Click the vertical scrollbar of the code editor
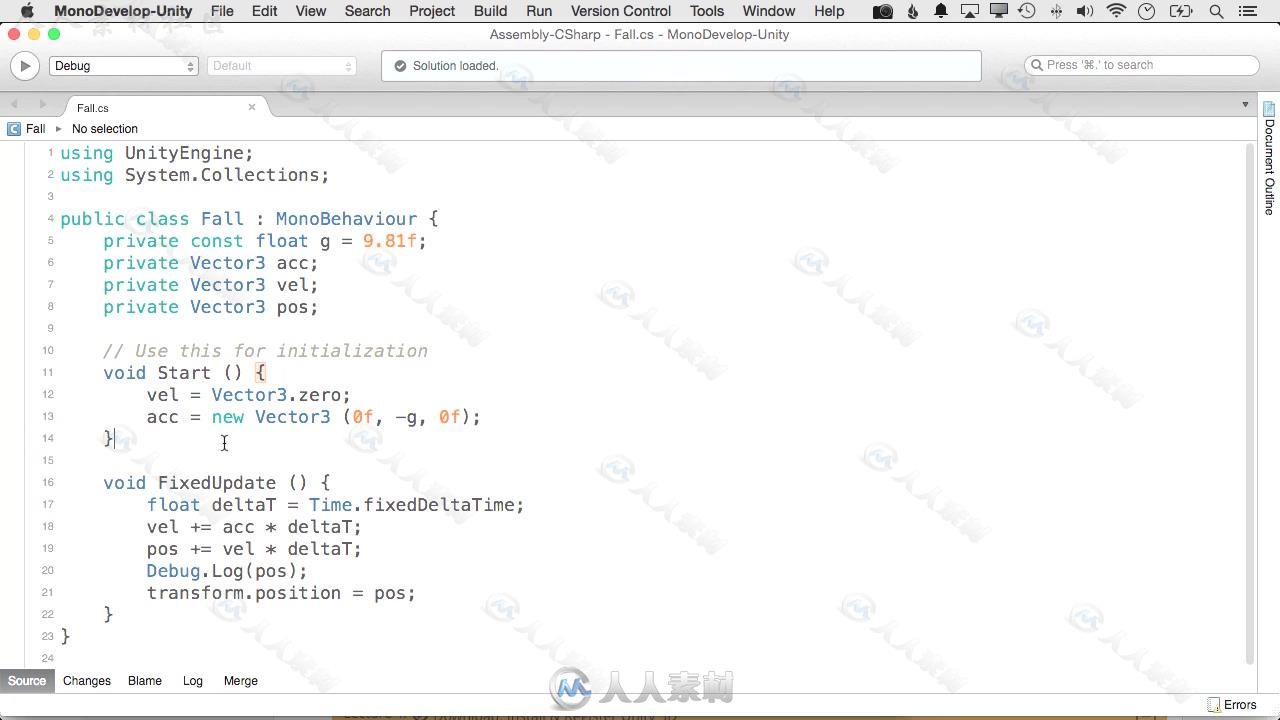This screenshot has height=720, width=1280. (1249, 403)
